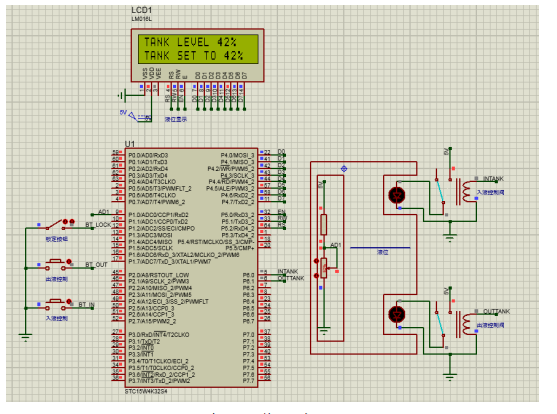The width and height of the screenshot is (557, 414).
Task: Click the ground symbol below the buttons
Action: (x=26, y=337)
